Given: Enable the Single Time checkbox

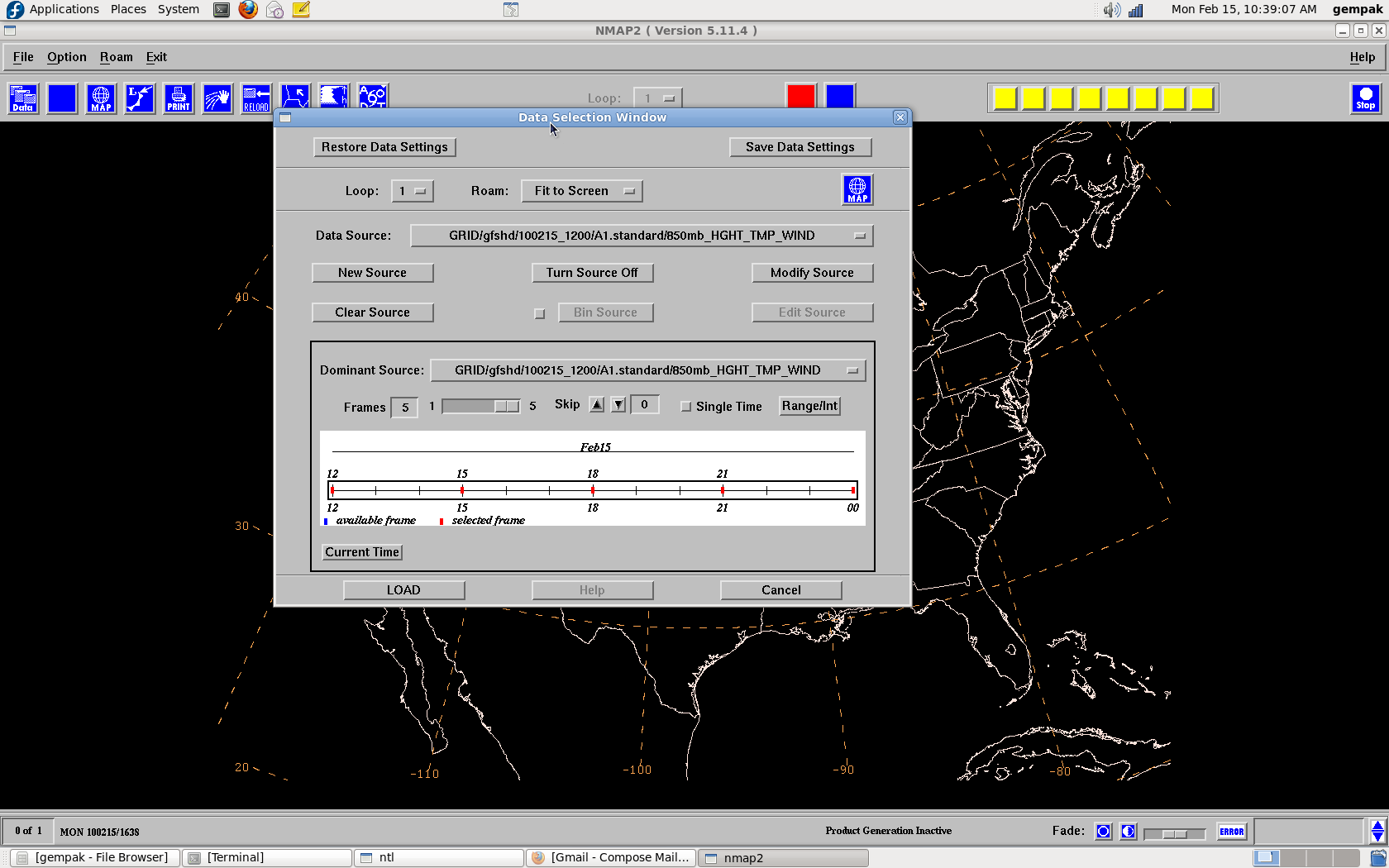Looking at the screenshot, I should pyautogui.click(x=685, y=407).
